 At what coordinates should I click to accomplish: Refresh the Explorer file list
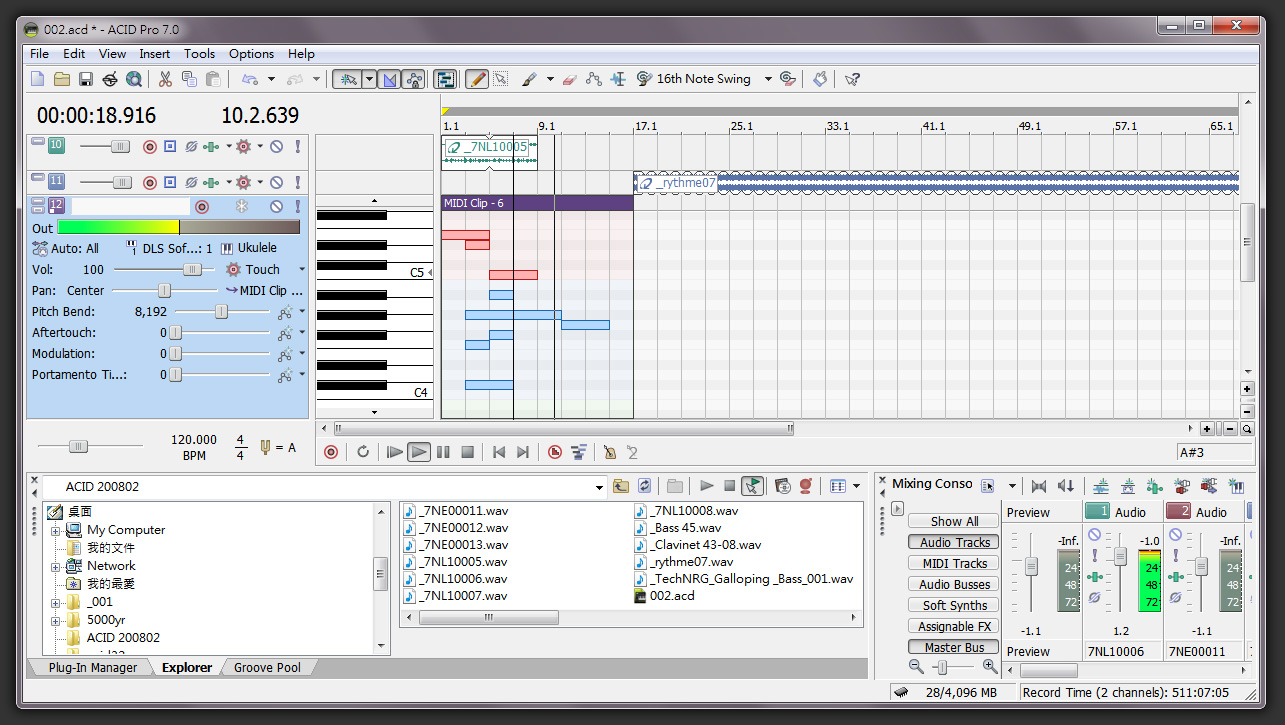645,486
